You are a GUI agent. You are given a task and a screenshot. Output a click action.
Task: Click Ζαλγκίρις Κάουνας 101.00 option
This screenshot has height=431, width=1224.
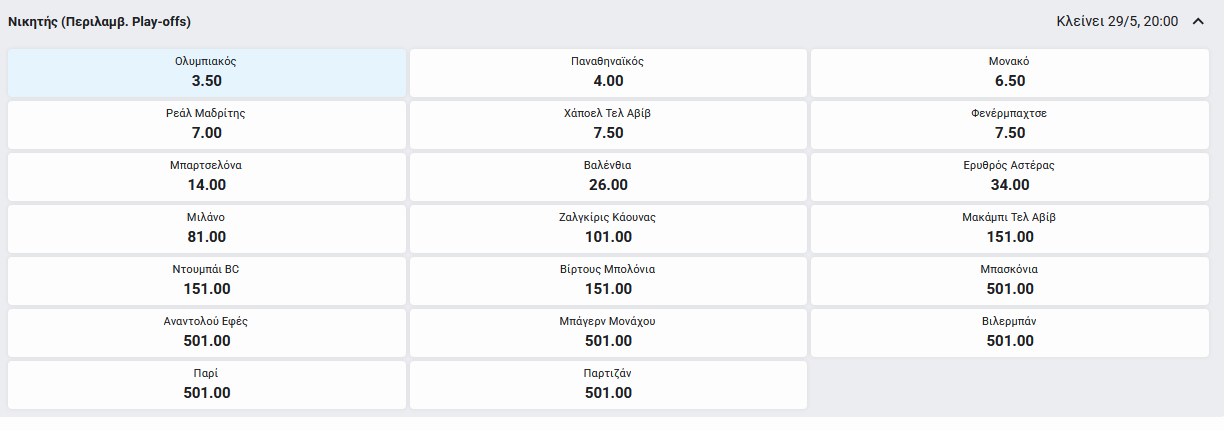608,228
